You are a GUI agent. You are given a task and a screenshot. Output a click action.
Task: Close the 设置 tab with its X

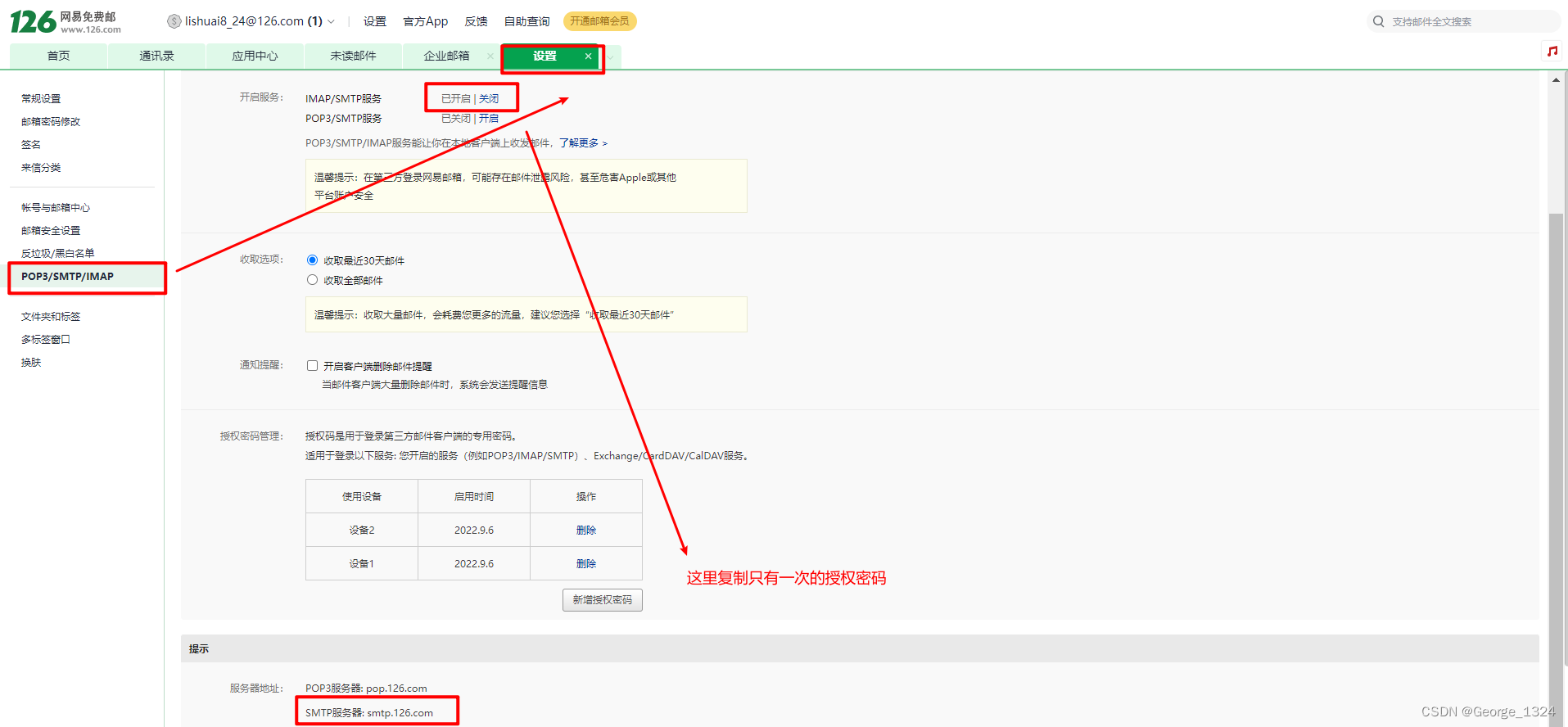[x=588, y=56]
